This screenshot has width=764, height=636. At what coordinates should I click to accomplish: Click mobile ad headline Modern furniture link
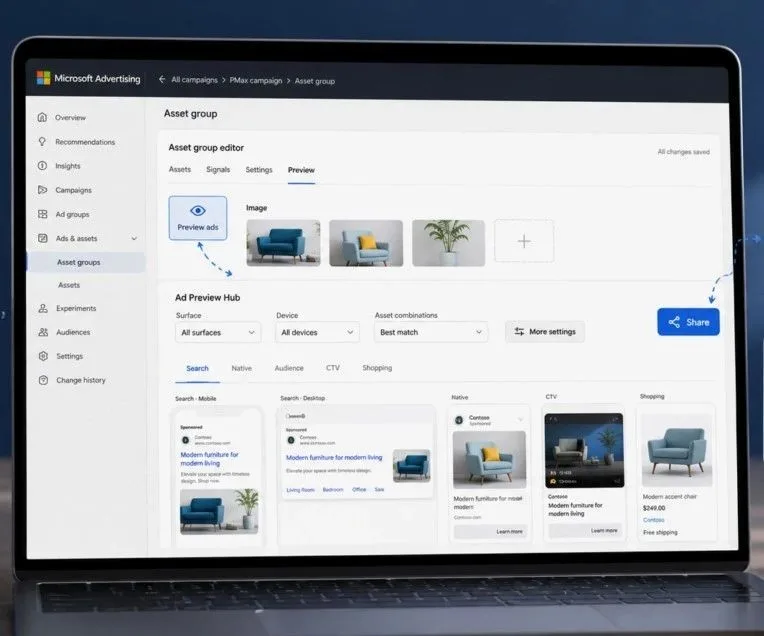(210, 459)
